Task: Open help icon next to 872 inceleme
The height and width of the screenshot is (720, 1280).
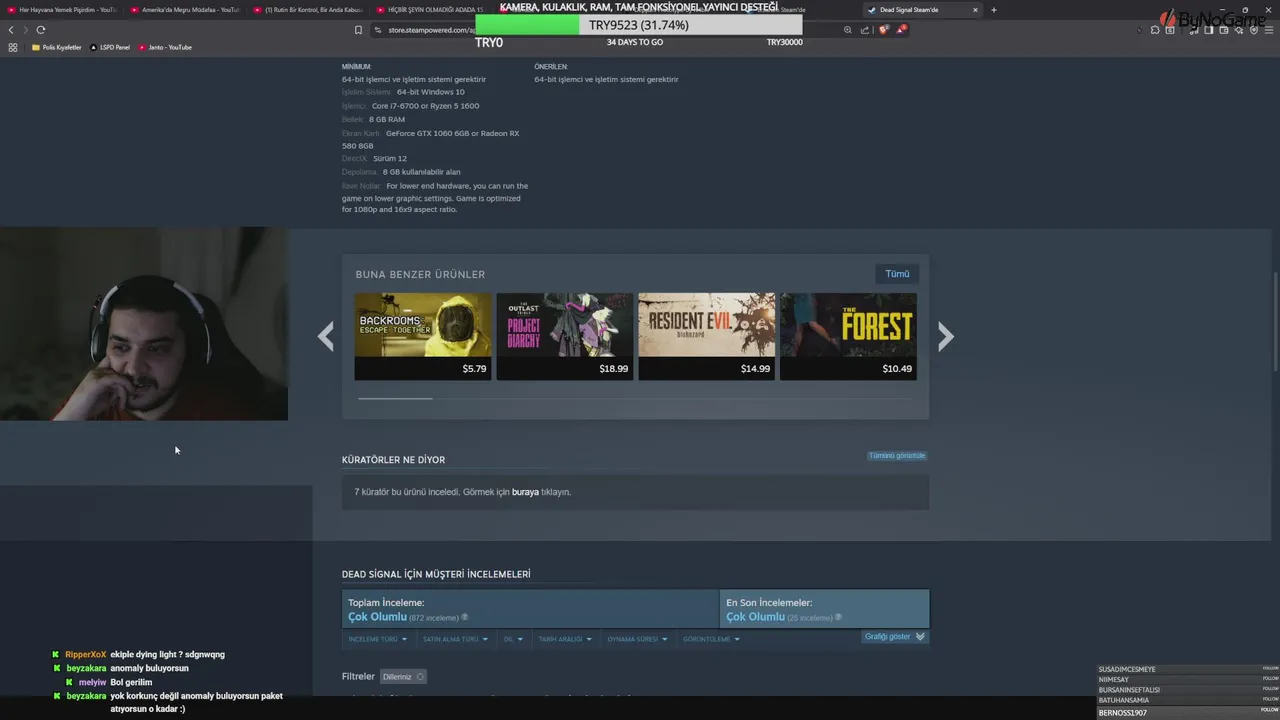Action: [x=465, y=618]
